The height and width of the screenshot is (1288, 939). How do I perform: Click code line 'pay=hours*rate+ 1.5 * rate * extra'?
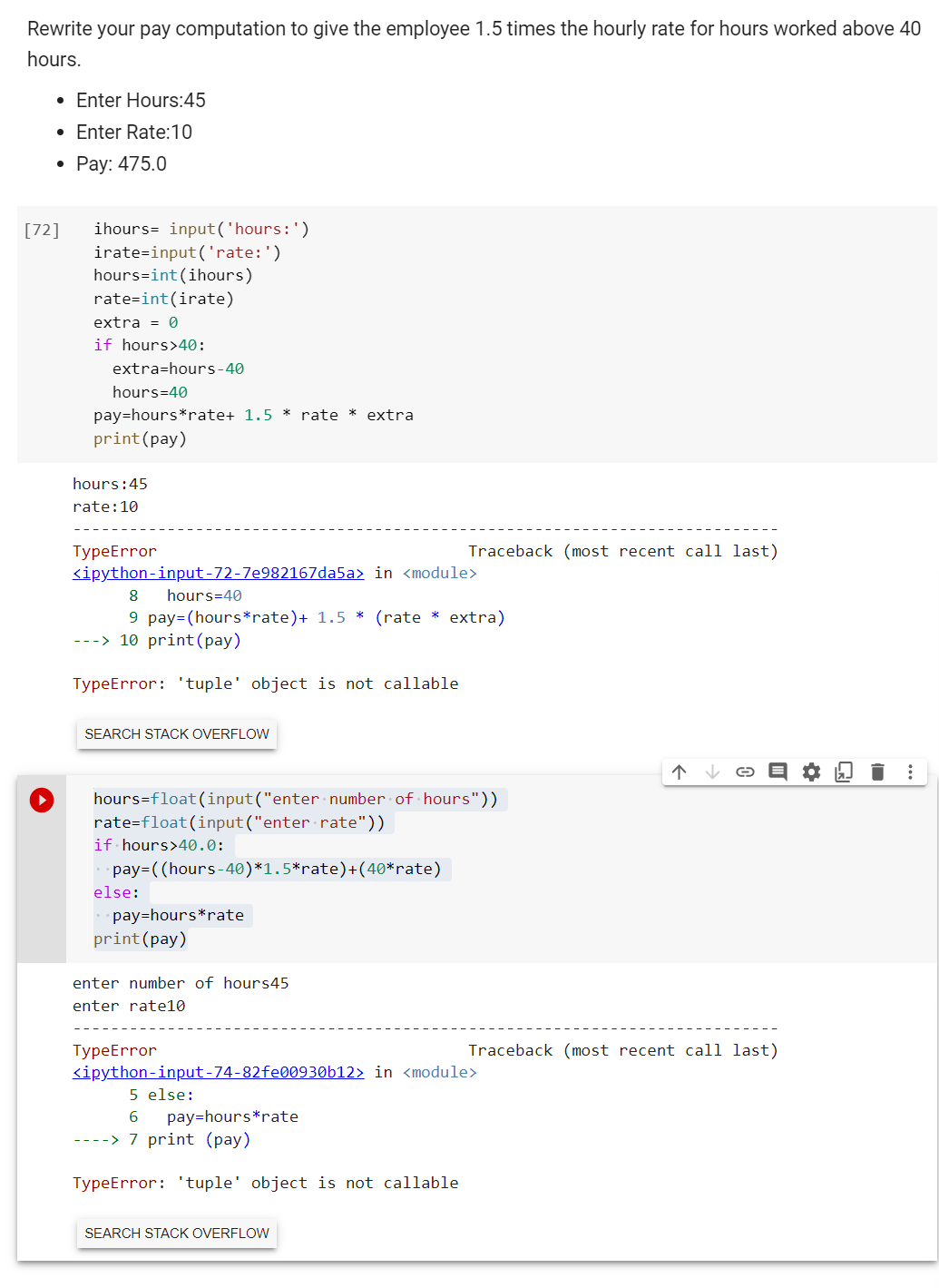coord(254,415)
